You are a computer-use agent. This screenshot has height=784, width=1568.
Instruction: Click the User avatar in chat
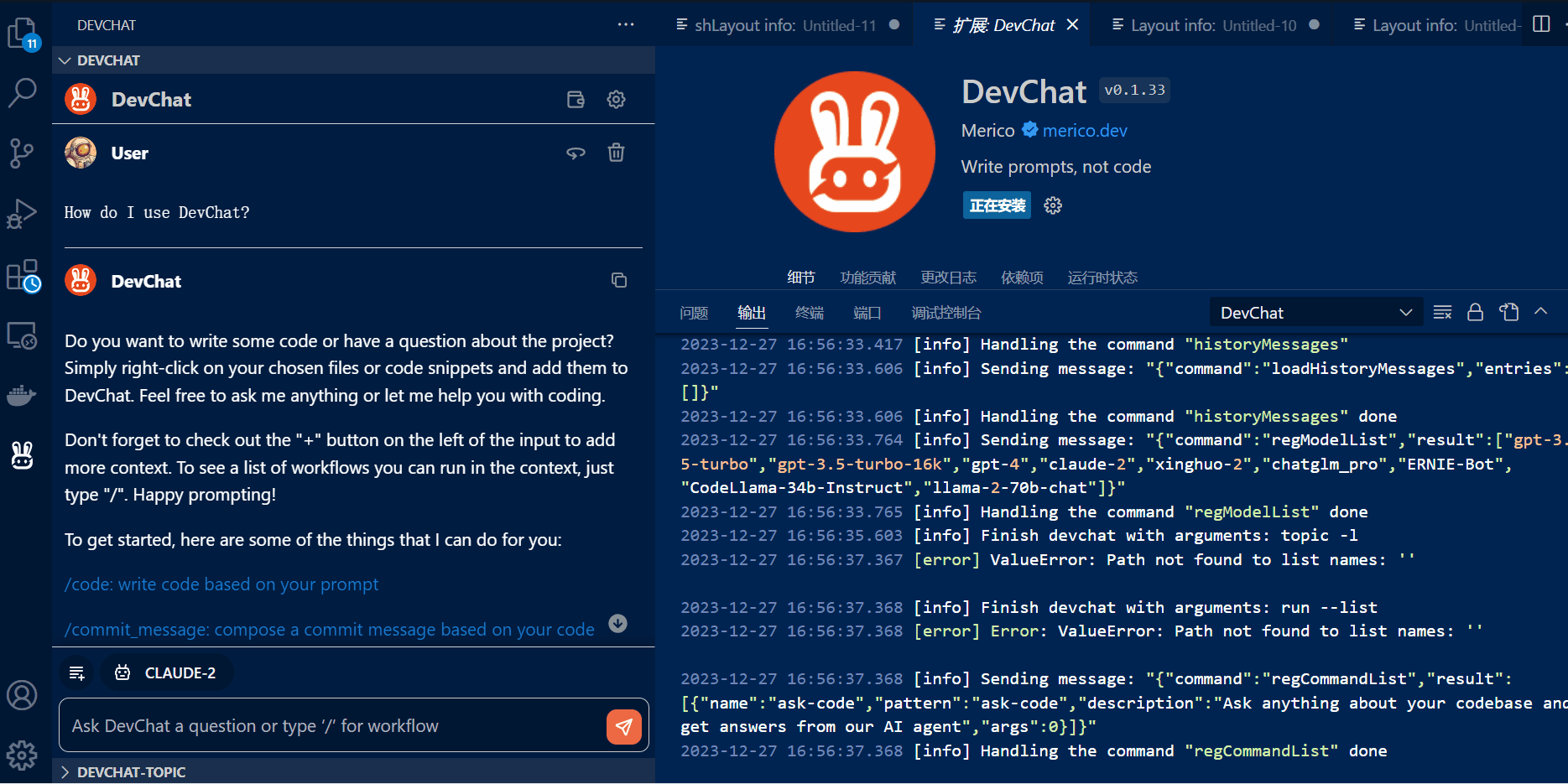[81, 153]
